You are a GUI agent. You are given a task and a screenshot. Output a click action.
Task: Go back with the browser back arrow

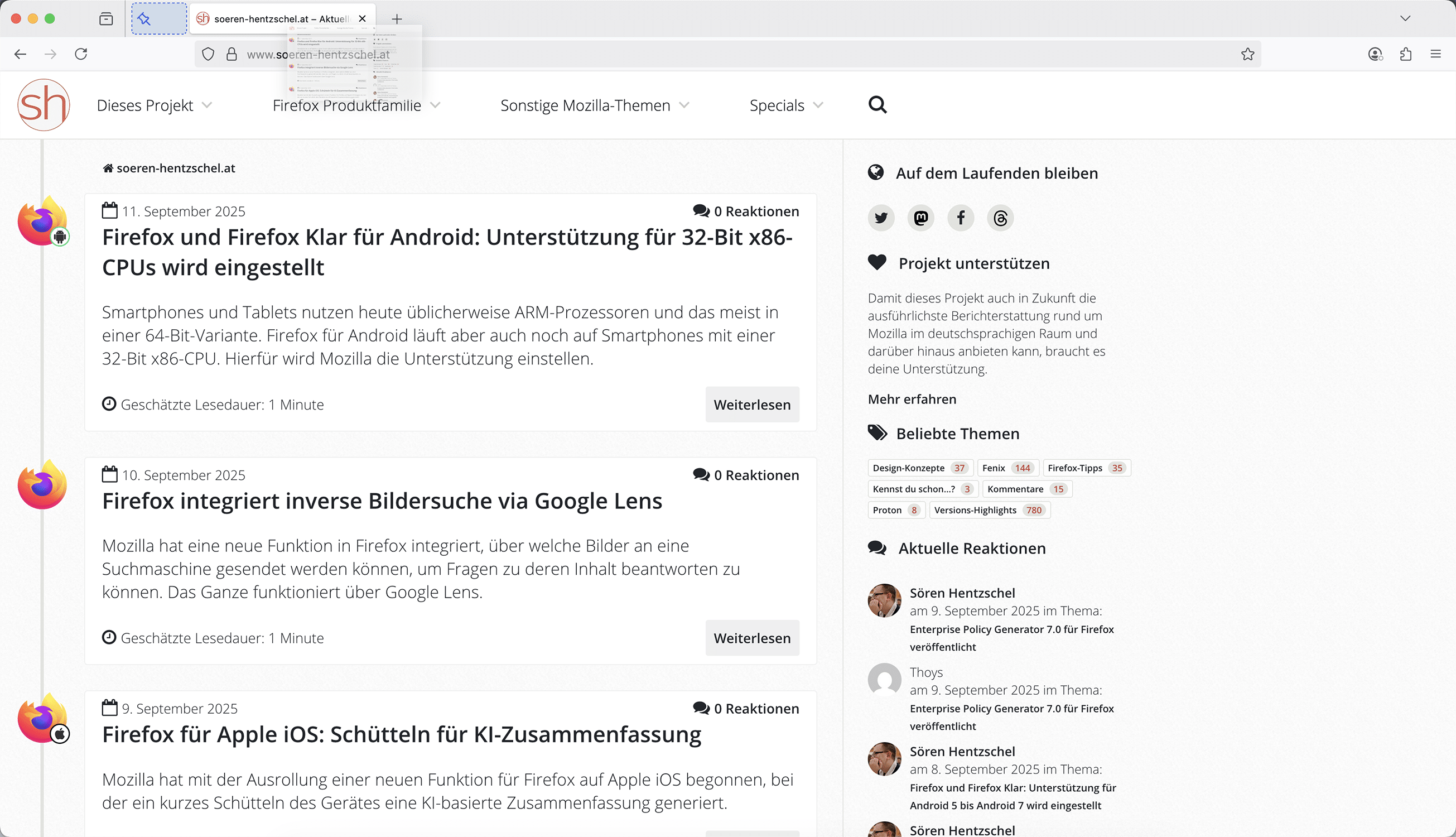click(20, 54)
